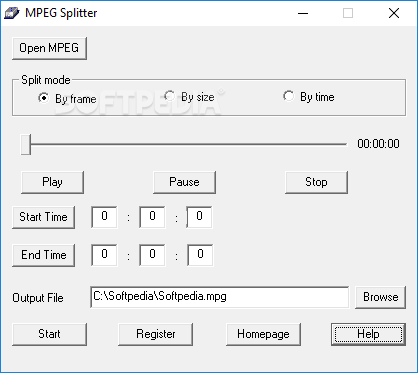Visit the Homepage link button
418x373 pixels.
pyautogui.click(x=263, y=334)
